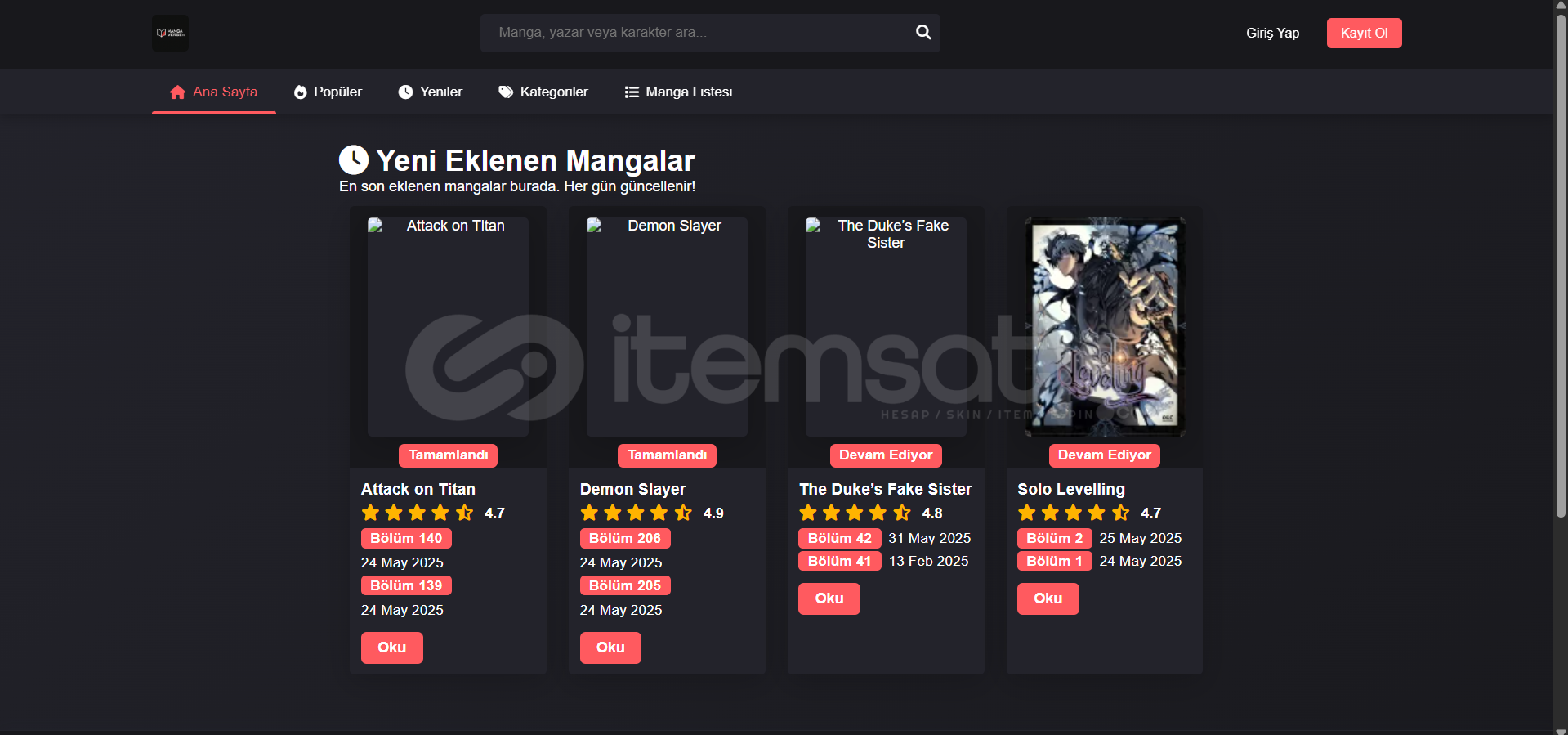Viewport: 1568px width, 735px height.
Task: Click the list icon beside Manga Listesi
Action: coord(632,92)
